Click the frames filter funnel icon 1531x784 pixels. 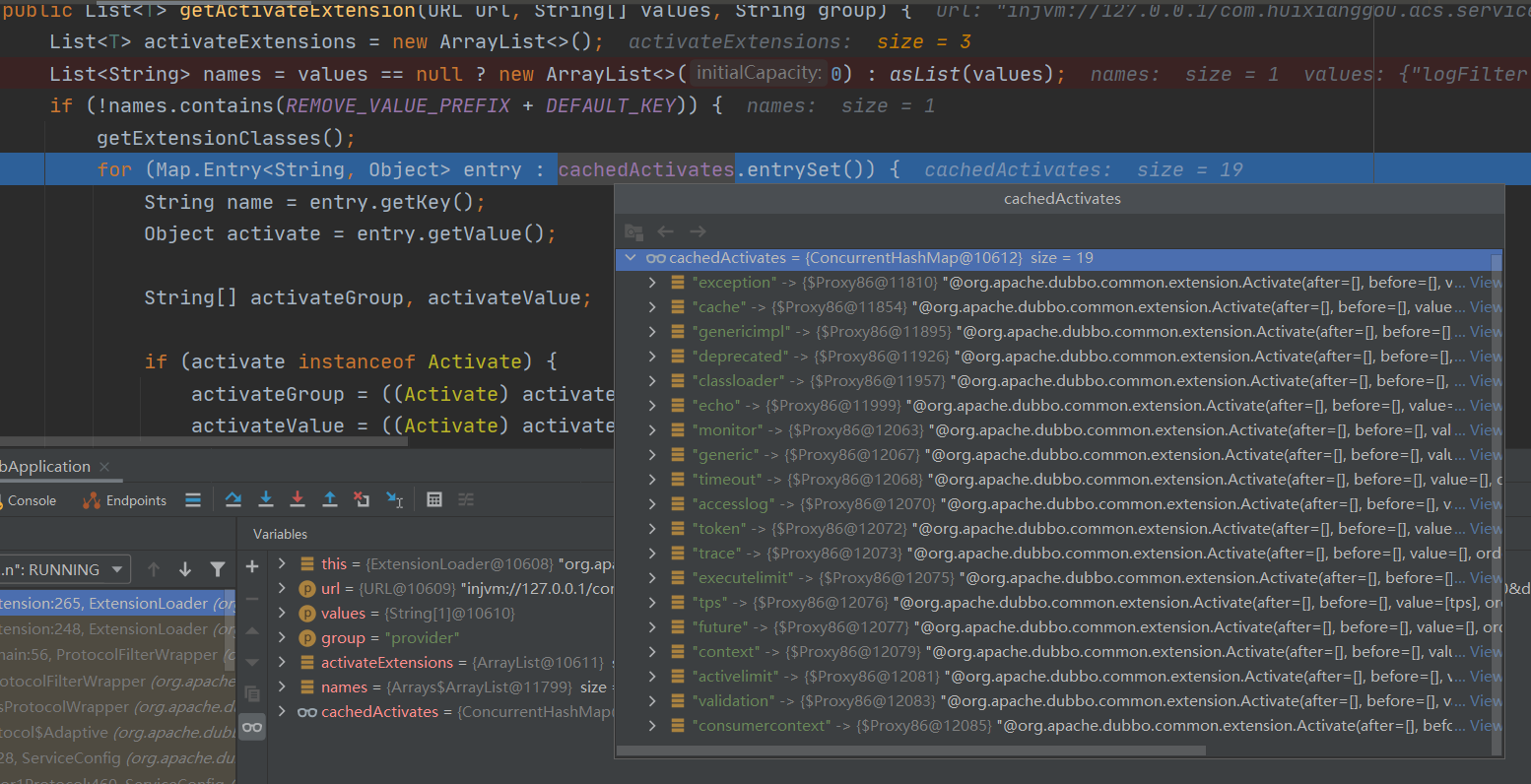click(x=218, y=569)
